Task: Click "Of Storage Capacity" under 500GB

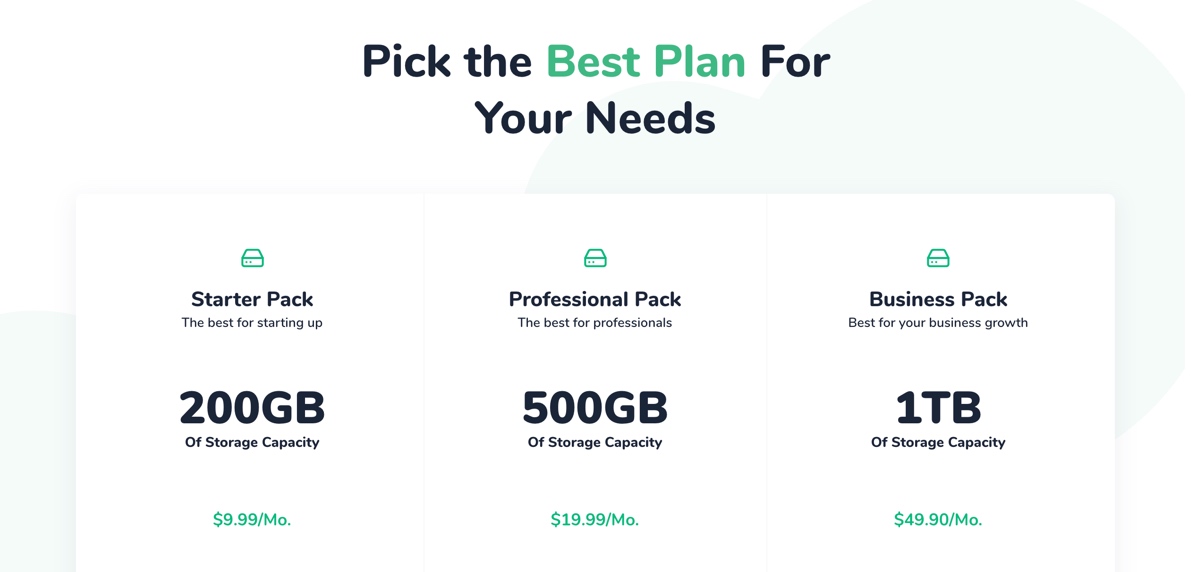Action: [x=595, y=442]
